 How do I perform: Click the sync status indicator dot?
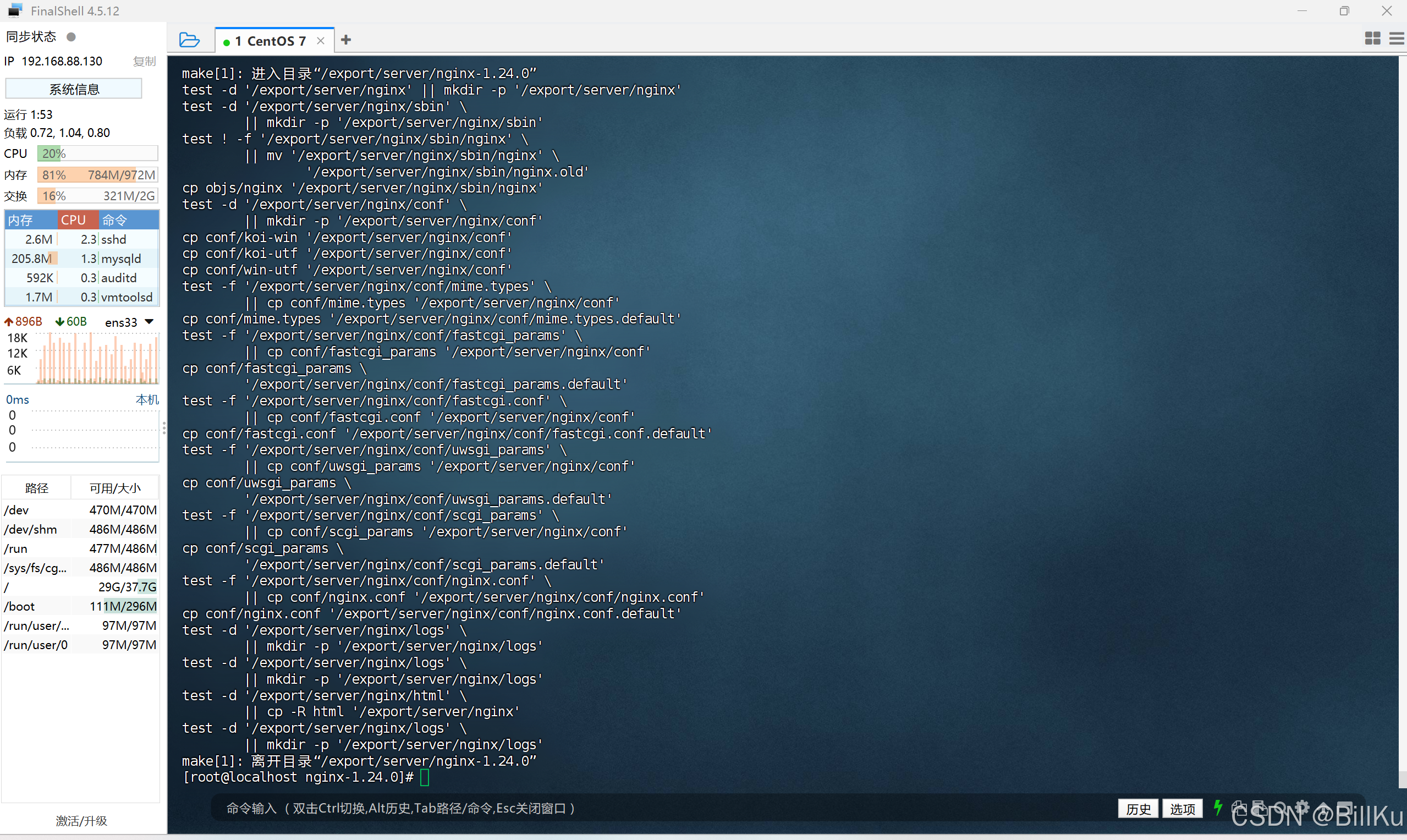72,37
